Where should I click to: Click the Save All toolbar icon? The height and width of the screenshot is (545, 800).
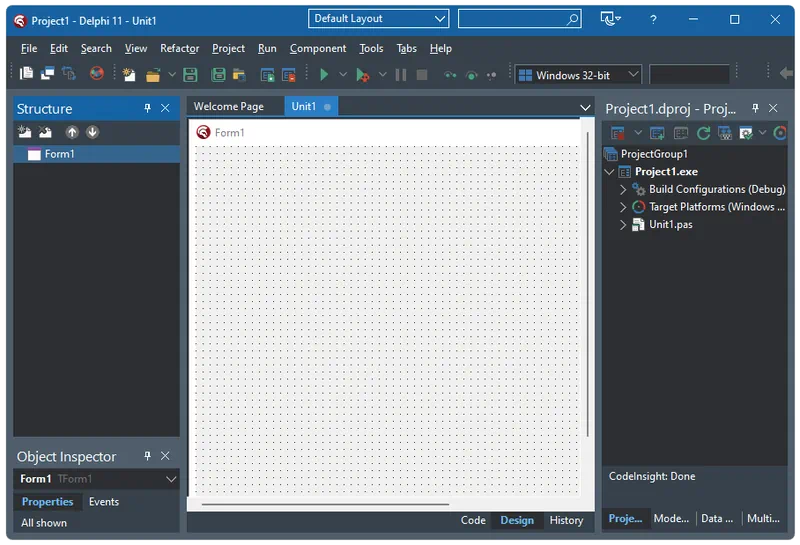click(x=218, y=75)
